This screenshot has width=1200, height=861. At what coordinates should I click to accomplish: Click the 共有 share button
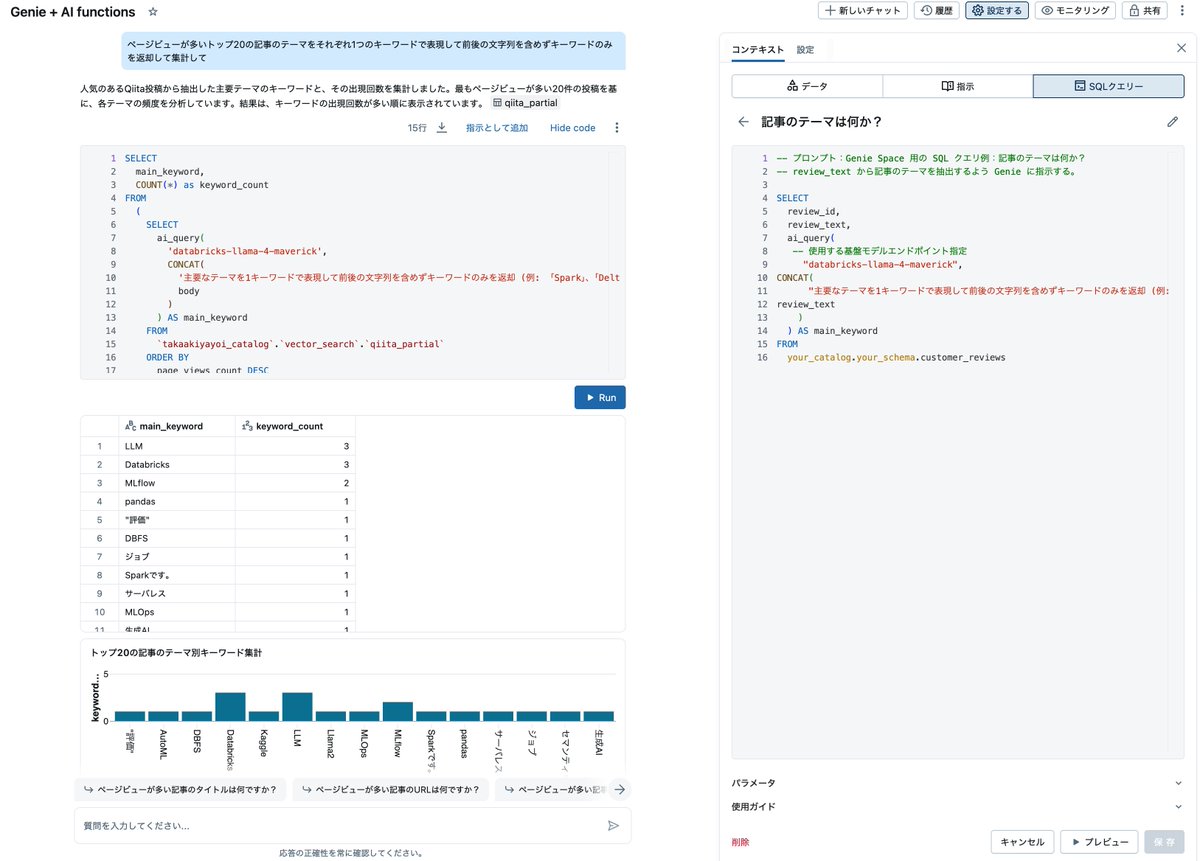1144,11
